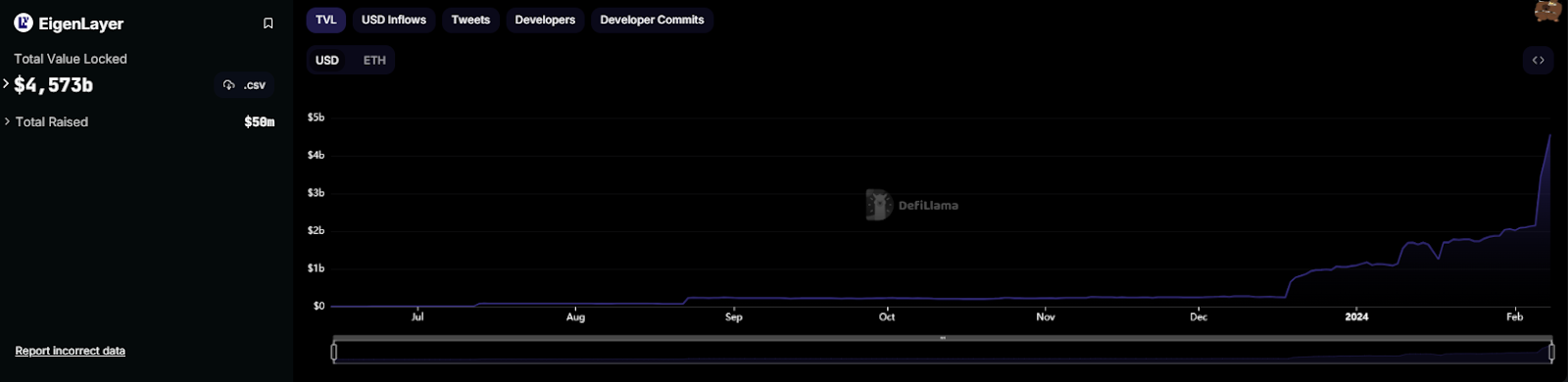Download the TVL data as .csv

(x=244, y=85)
